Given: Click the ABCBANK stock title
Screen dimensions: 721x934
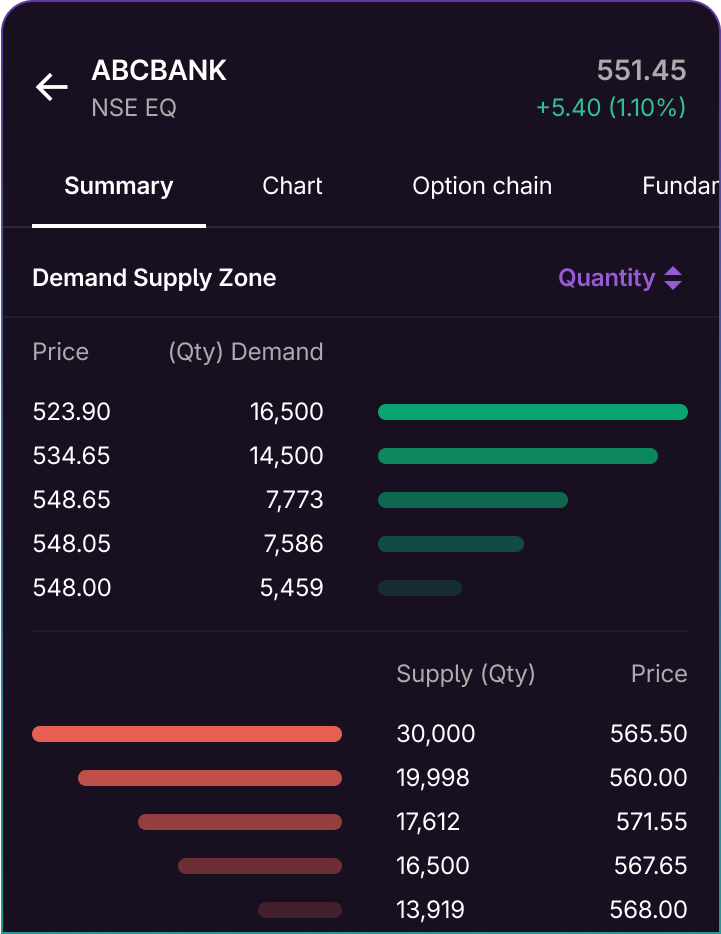Looking at the screenshot, I should coord(159,71).
